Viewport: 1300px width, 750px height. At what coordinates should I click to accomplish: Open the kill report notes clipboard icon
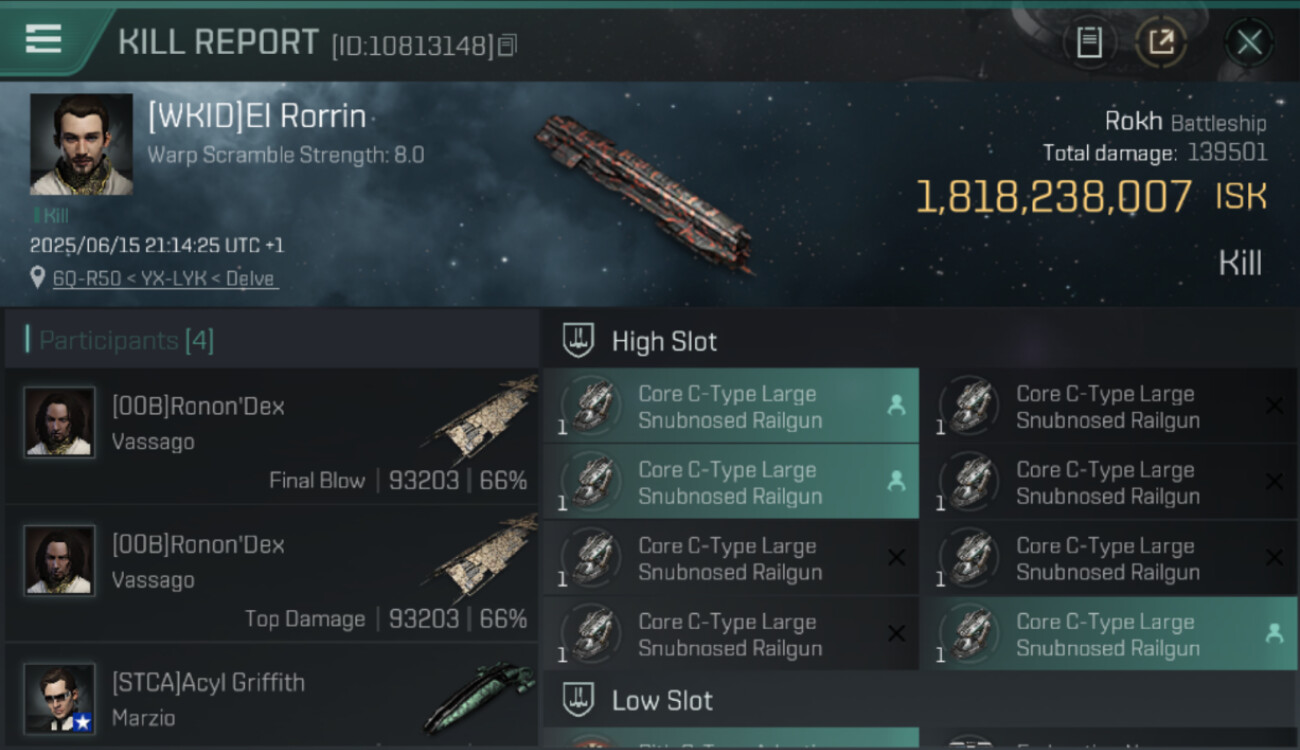pyautogui.click(x=1088, y=42)
